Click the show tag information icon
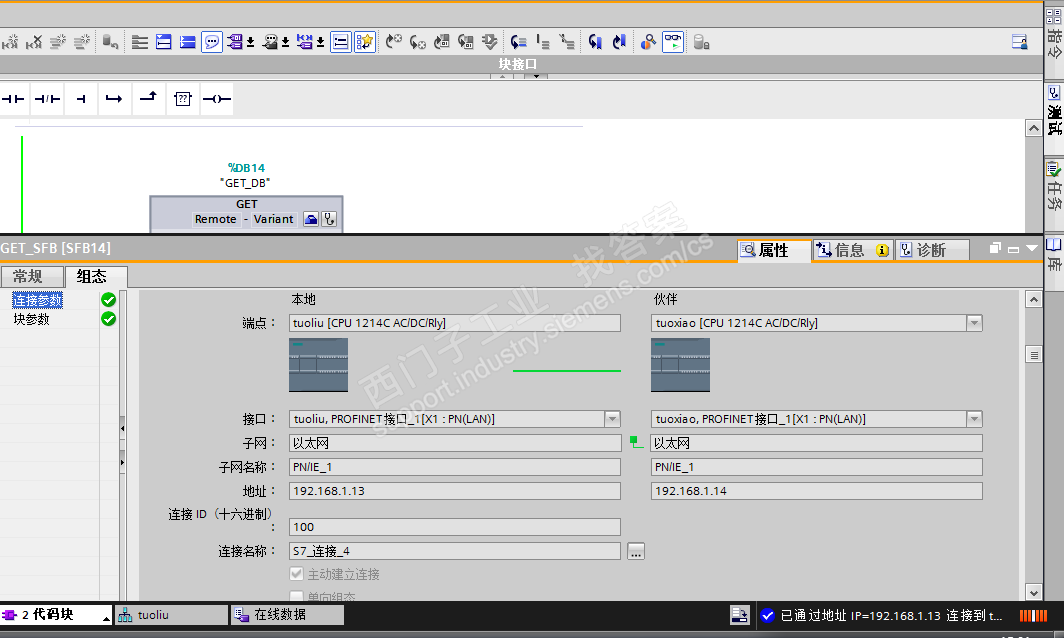The width and height of the screenshot is (1064, 638). point(270,42)
